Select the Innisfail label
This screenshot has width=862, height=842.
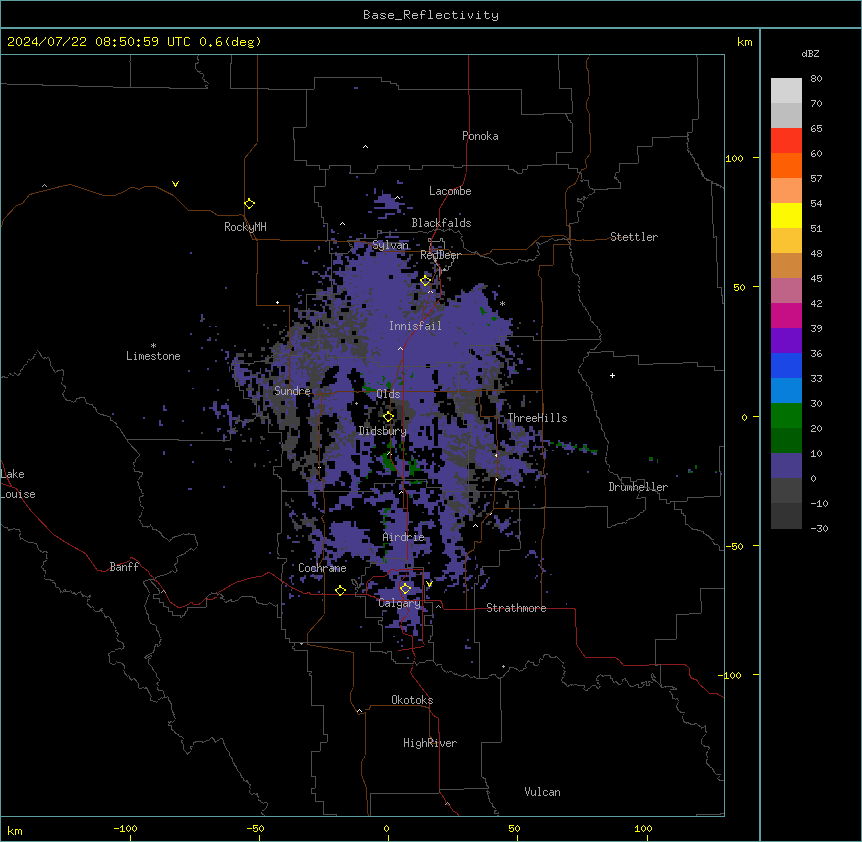(x=415, y=326)
